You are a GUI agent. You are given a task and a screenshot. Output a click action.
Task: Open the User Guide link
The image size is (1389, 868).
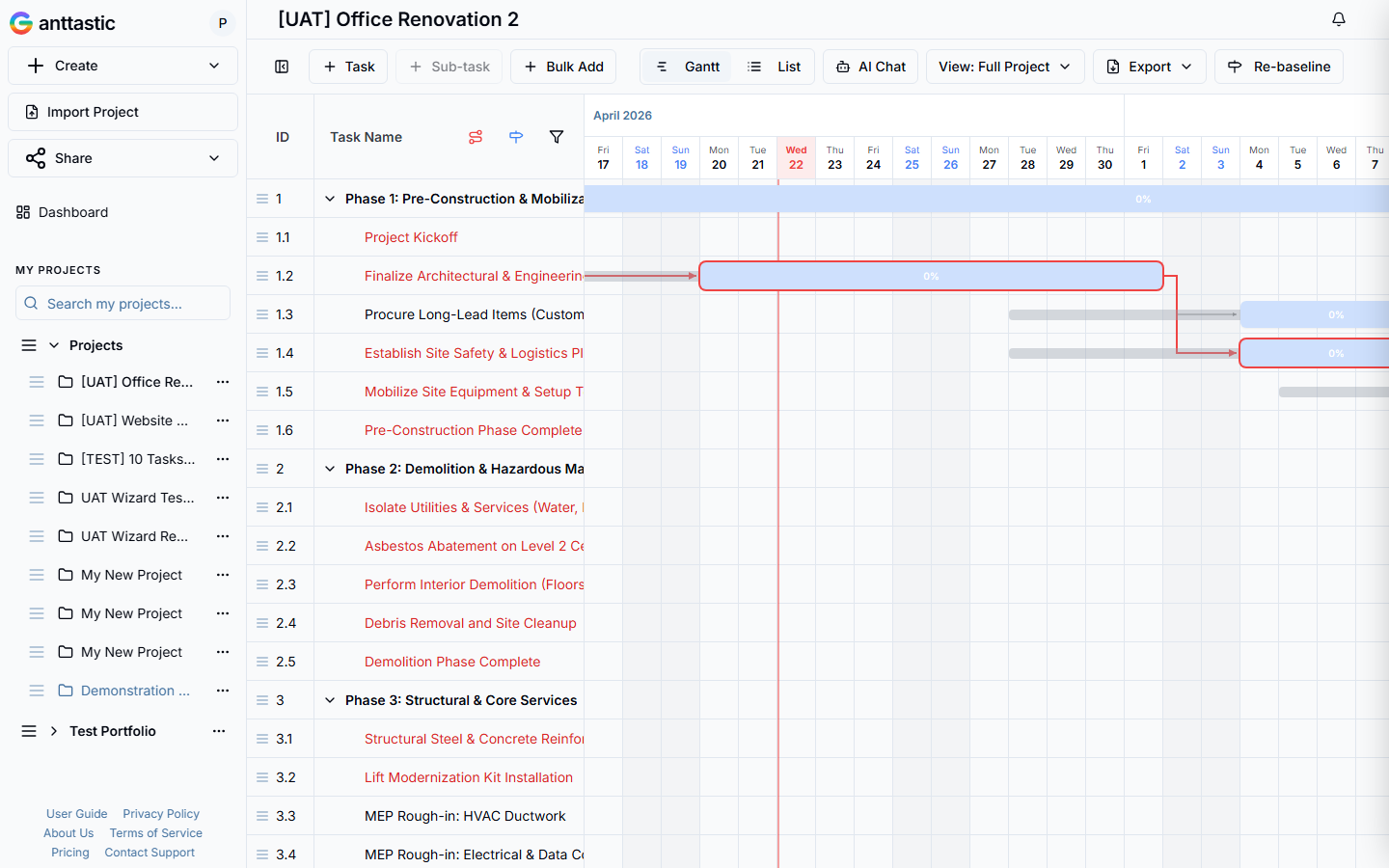76,814
